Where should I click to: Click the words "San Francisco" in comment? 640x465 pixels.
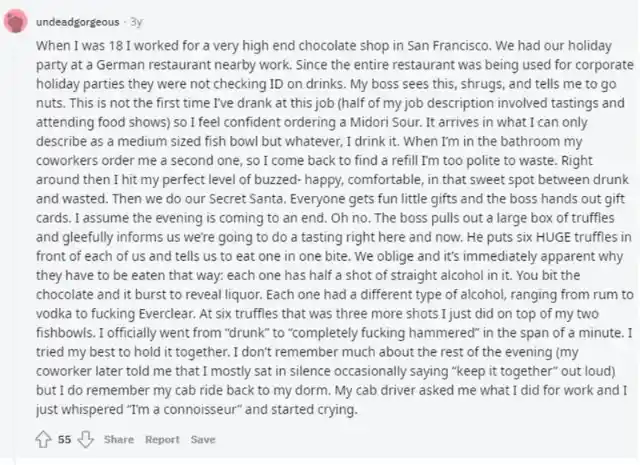point(448,45)
